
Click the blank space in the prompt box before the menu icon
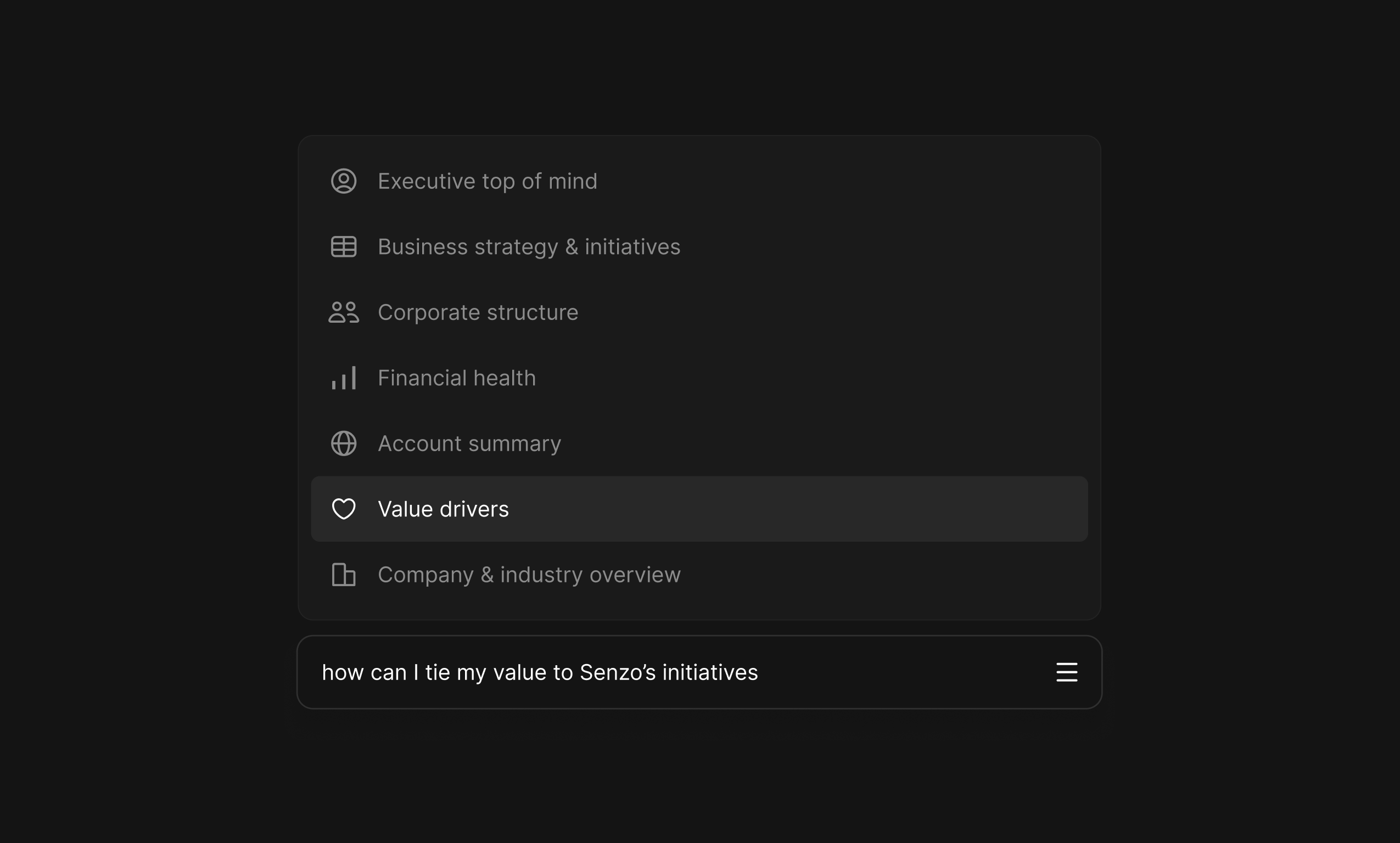[909, 672]
